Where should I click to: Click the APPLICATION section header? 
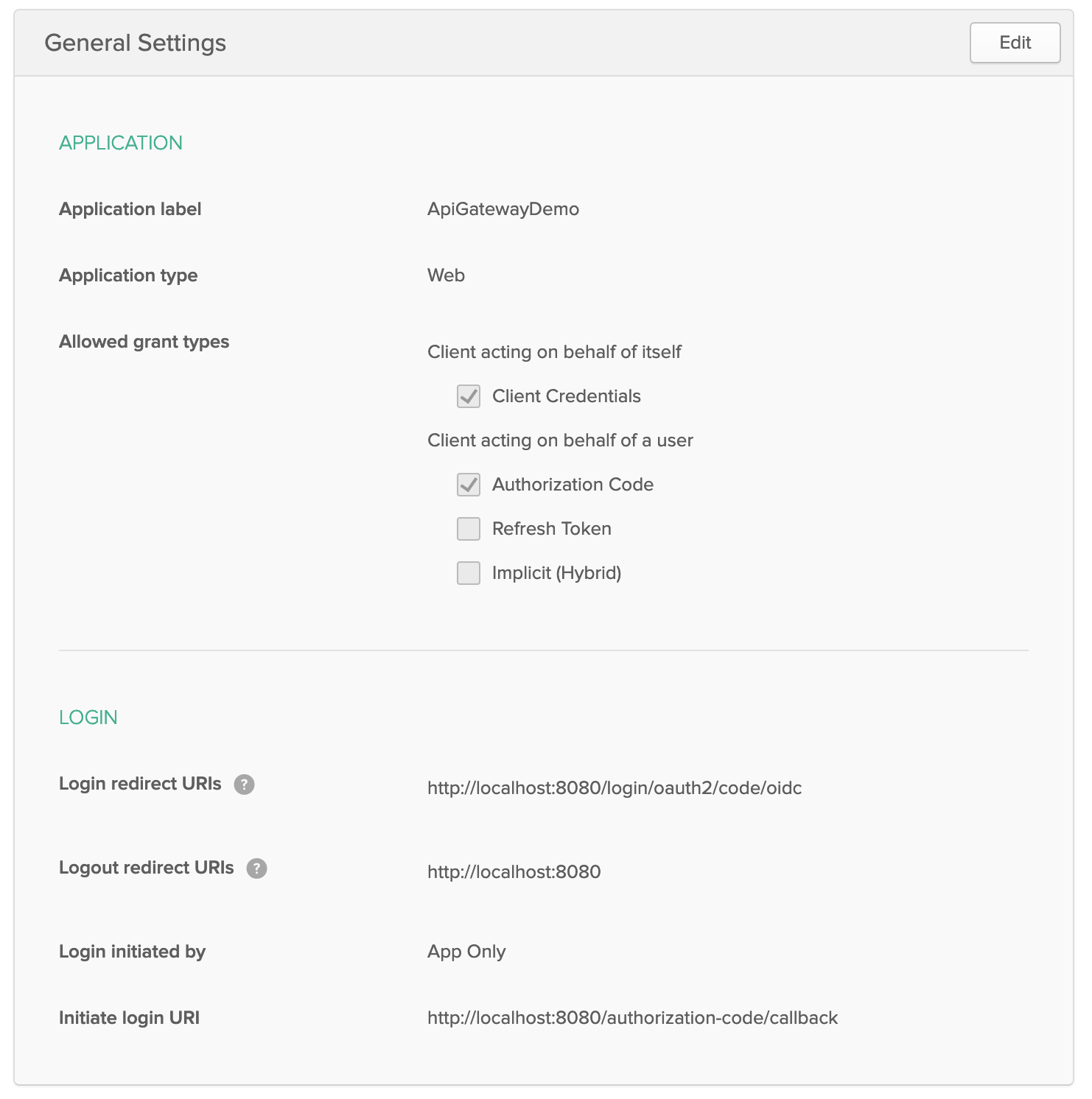point(121,143)
